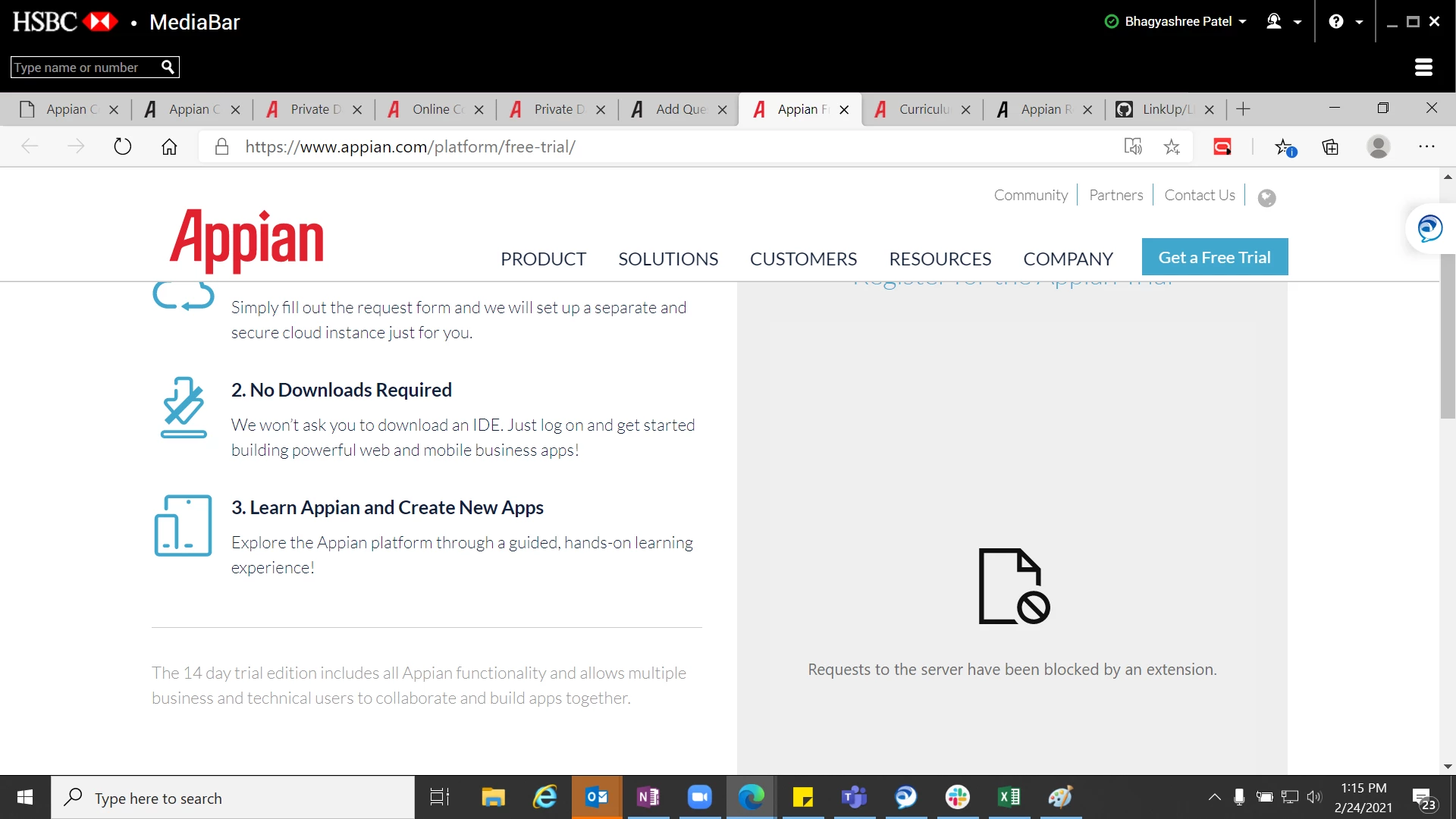
Task: View site info via the padlock icon
Action: [221, 146]
